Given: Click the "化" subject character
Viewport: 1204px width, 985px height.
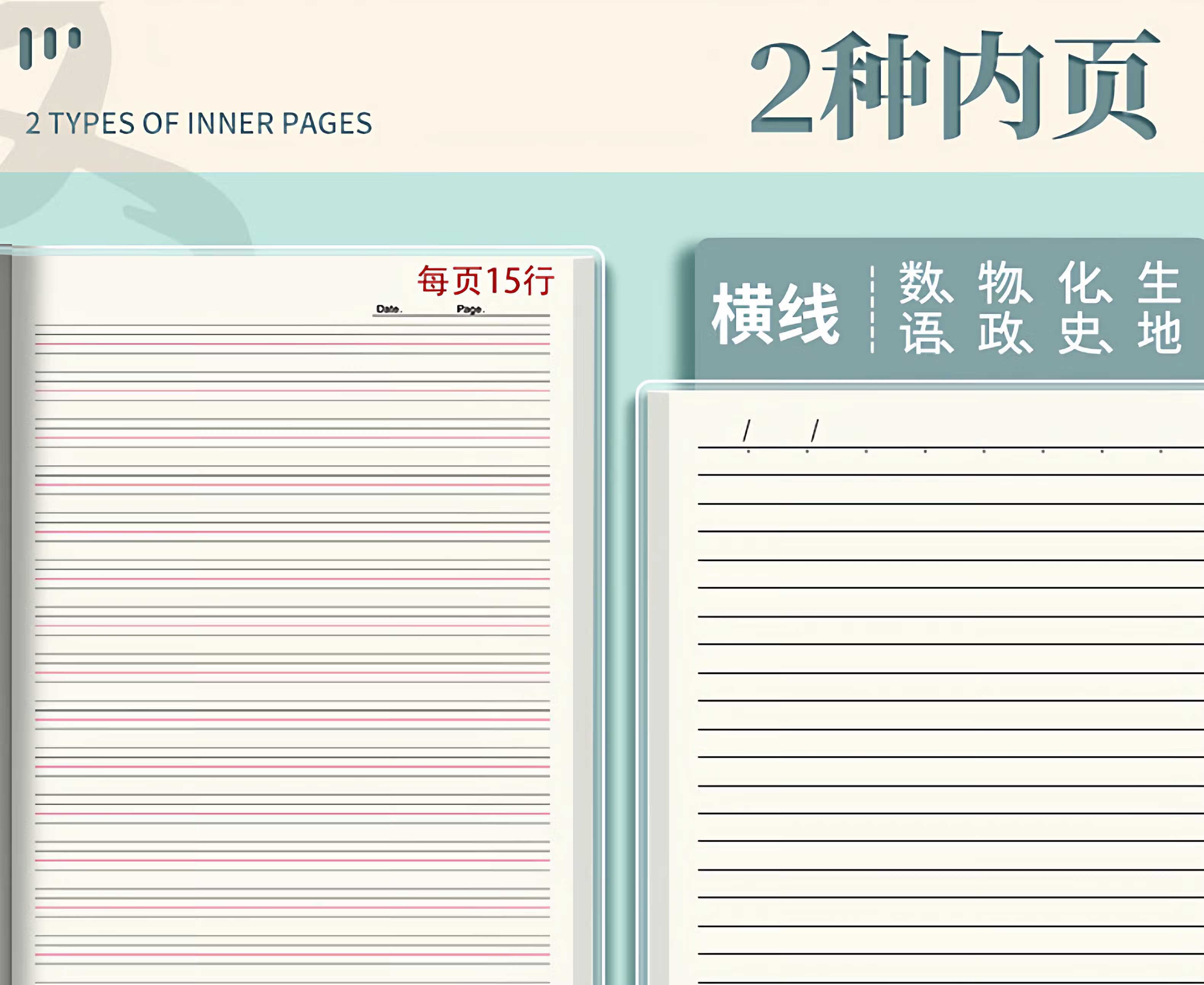Looking at the screenshot, I should 1080,282.
